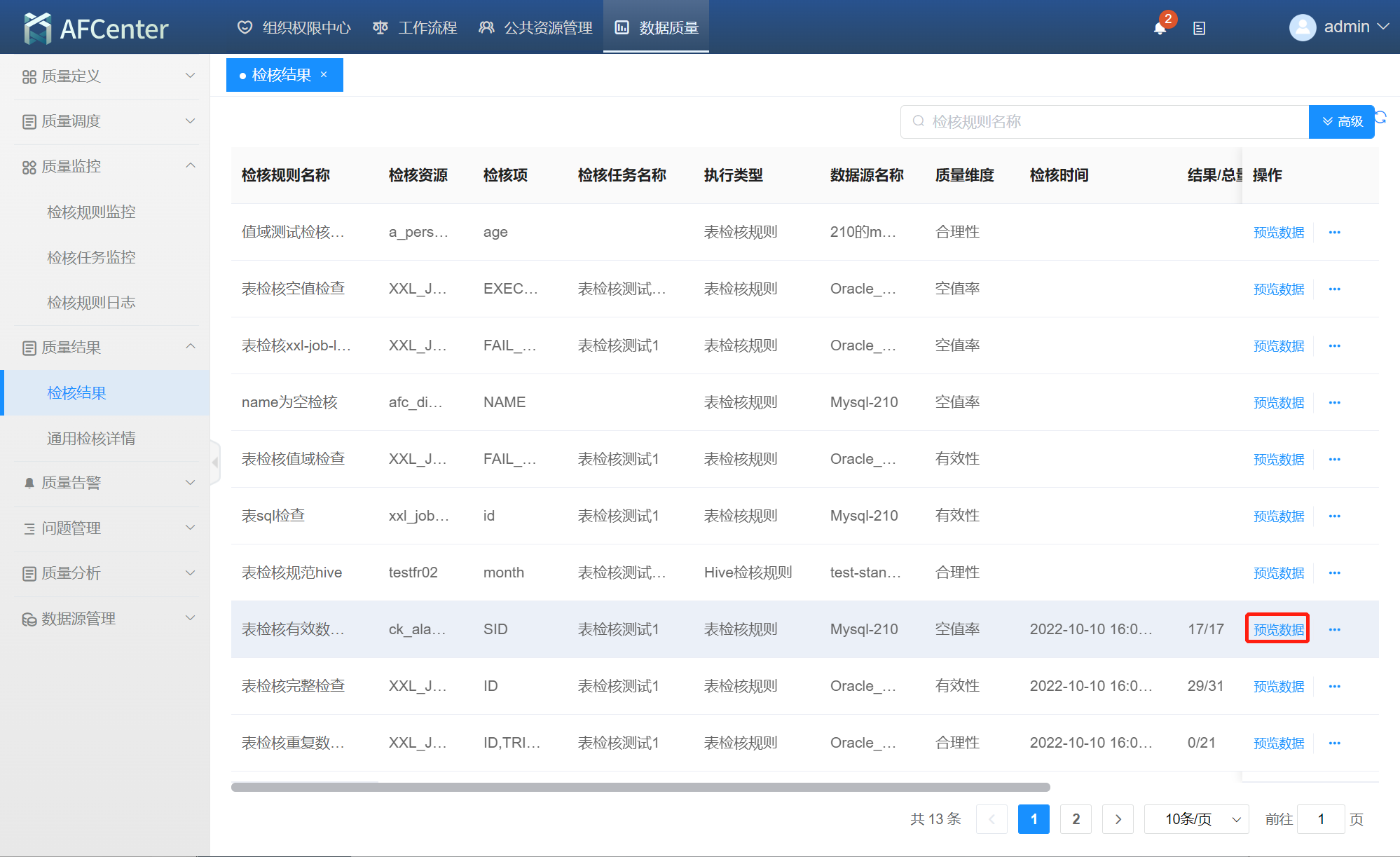This screenshot has height=857, width=1400.
Task: Open the 工作流程 top menu
Action: (x=415, y=27)
